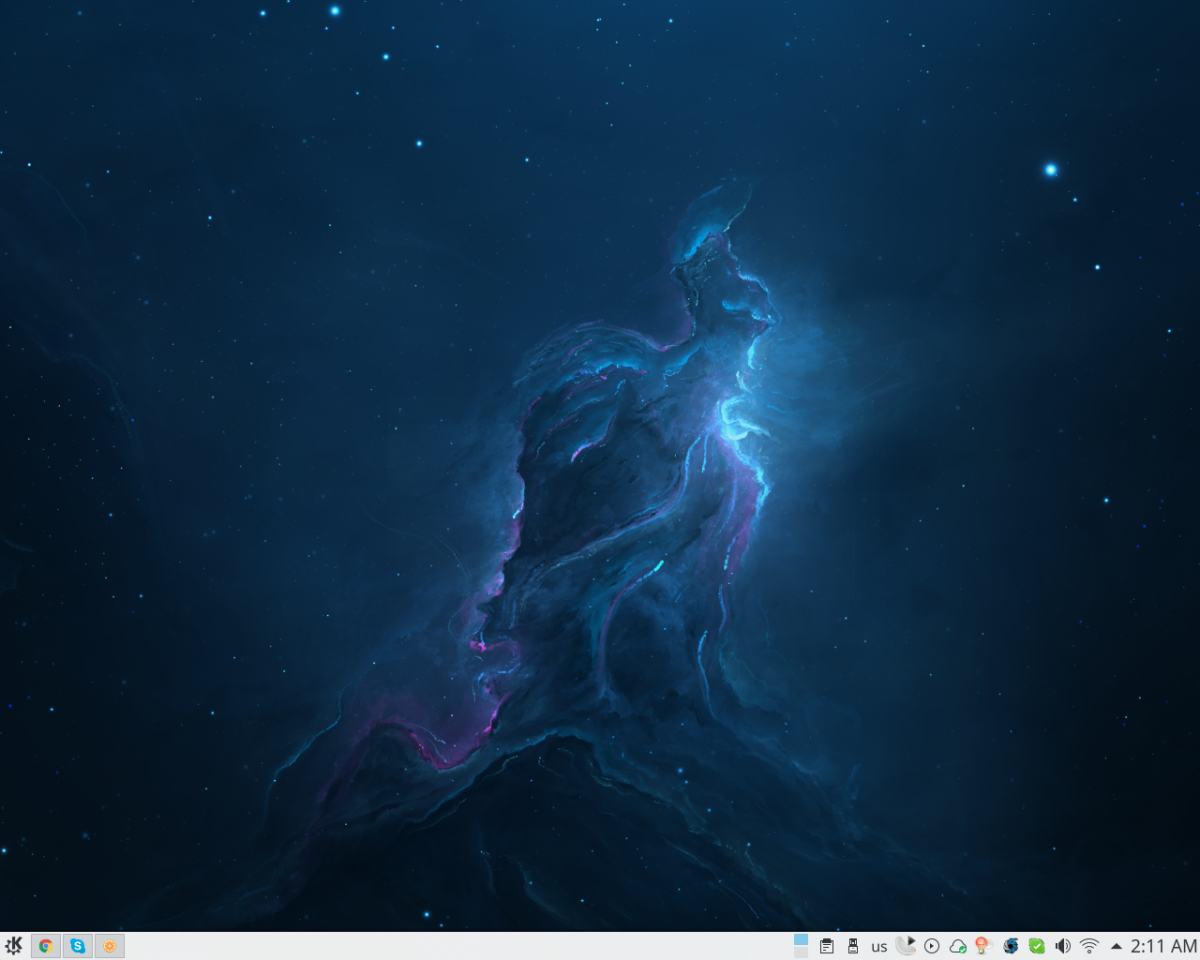Open the Wi-Fi network tray icon
Viewport: 1200px width, 960px height.
point(1089,946)
